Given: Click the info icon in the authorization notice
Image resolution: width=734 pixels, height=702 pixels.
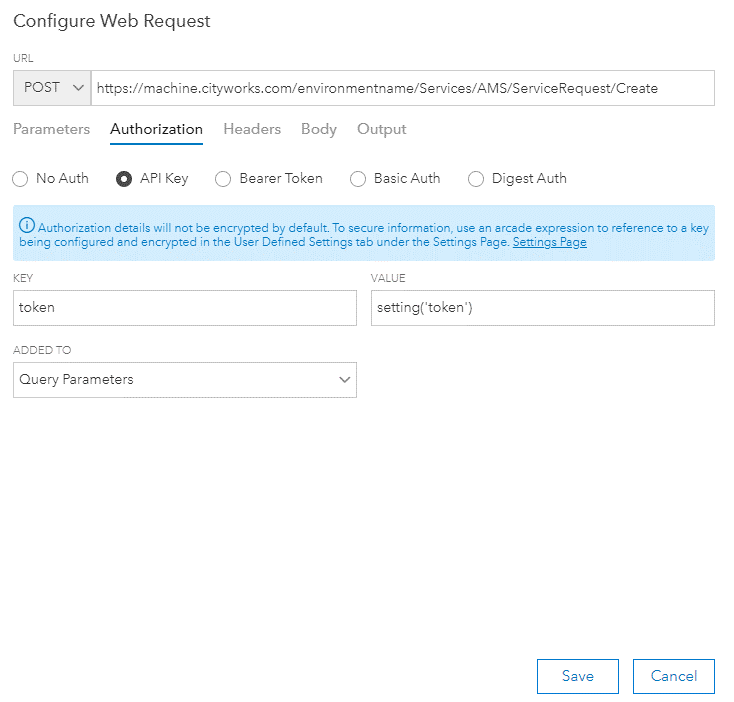Looking at the screenshot, I should (x=27, y=226).
